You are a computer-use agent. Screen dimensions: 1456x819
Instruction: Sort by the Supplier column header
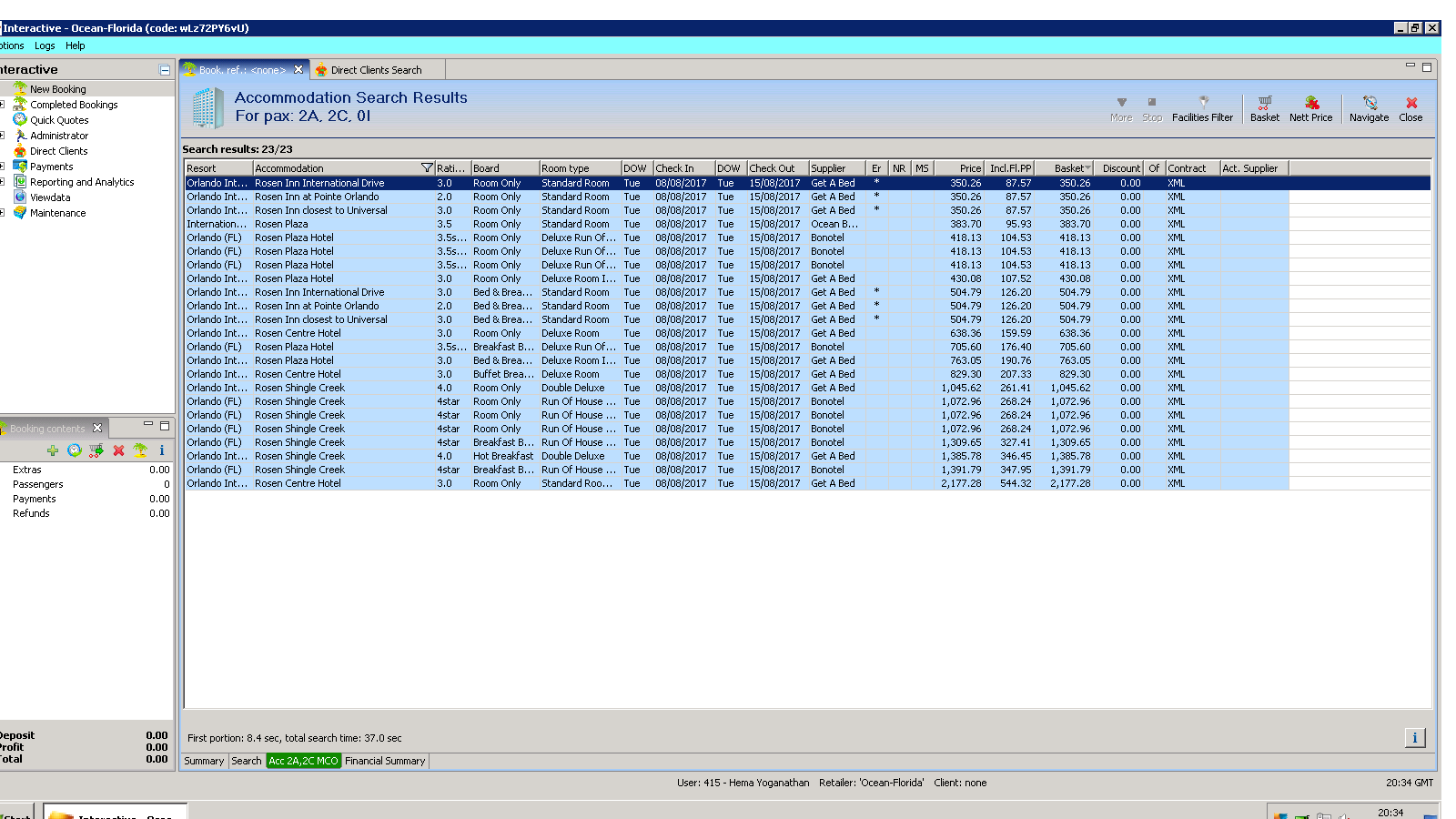(836, 168)
